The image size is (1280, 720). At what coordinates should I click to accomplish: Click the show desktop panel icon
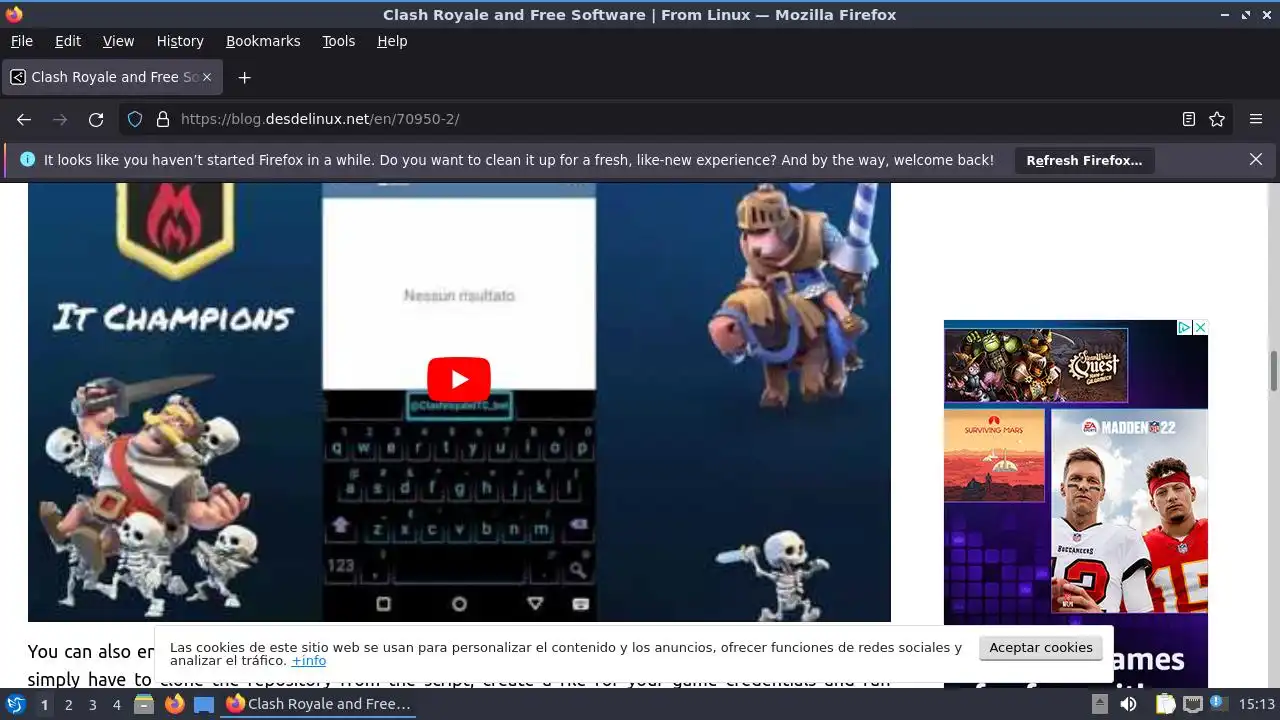point(204,704)
